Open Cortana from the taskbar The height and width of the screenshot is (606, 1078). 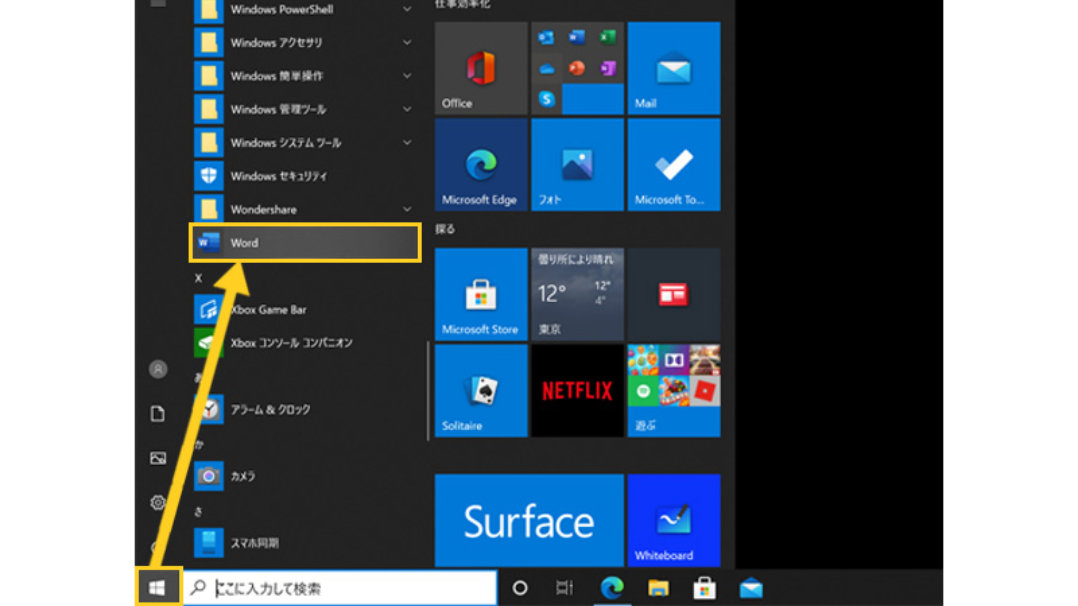[520, 587]
